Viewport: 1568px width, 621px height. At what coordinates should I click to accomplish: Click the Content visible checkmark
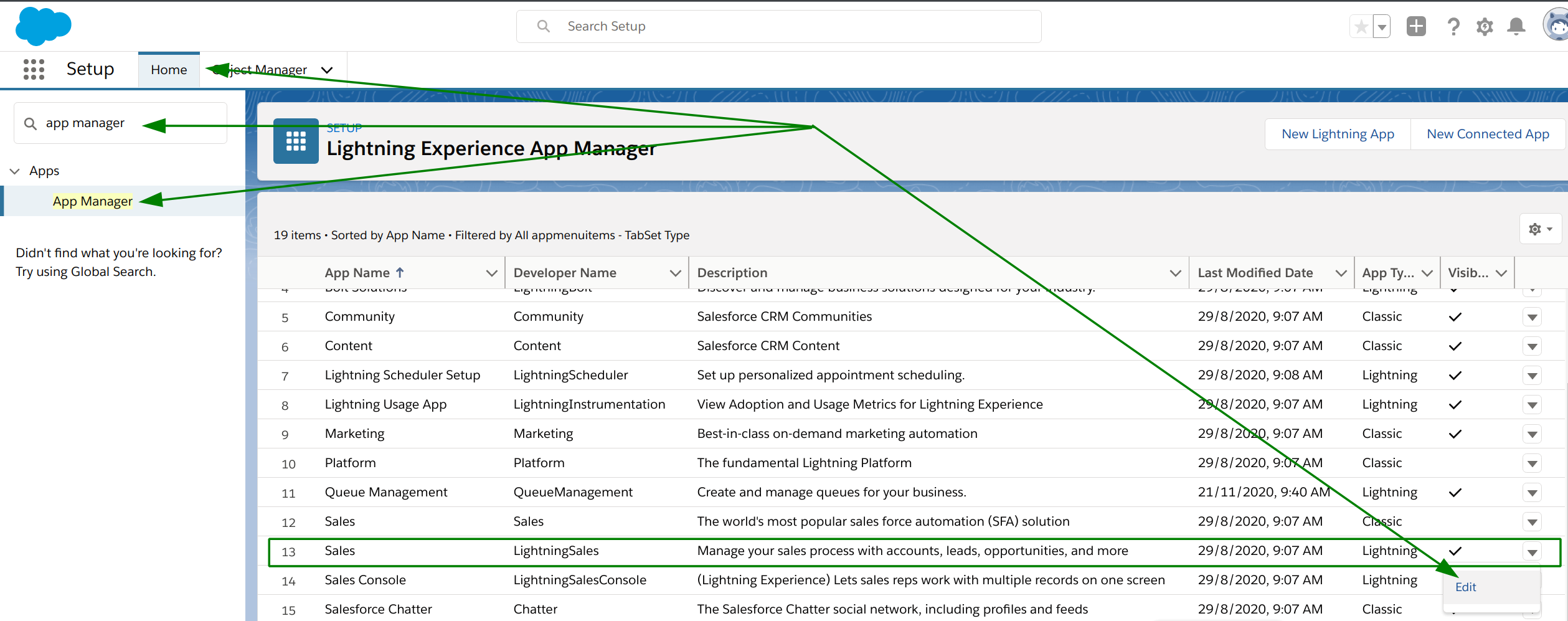tap(1455, 346)
